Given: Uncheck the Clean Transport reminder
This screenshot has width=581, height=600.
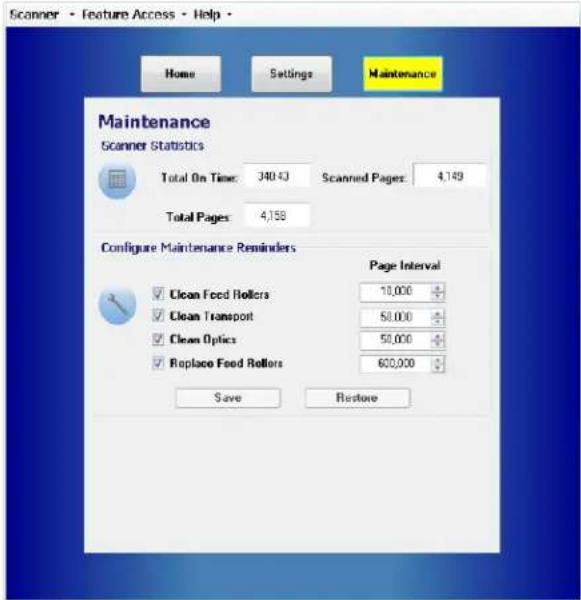Looking at the screenshot, I should tap(158, 316).
